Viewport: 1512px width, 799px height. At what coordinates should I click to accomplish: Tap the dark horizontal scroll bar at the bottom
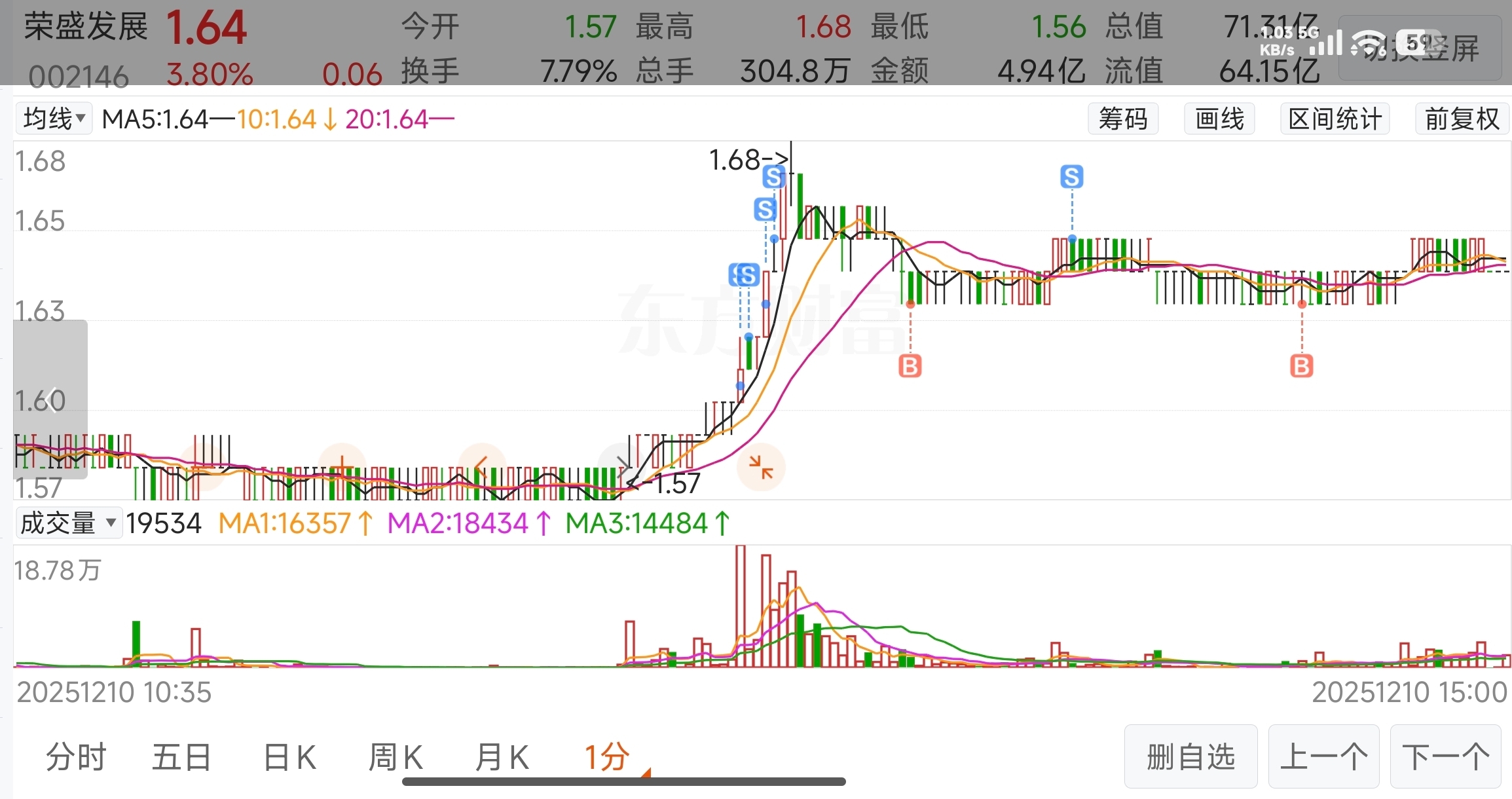(x=623, y=781)
